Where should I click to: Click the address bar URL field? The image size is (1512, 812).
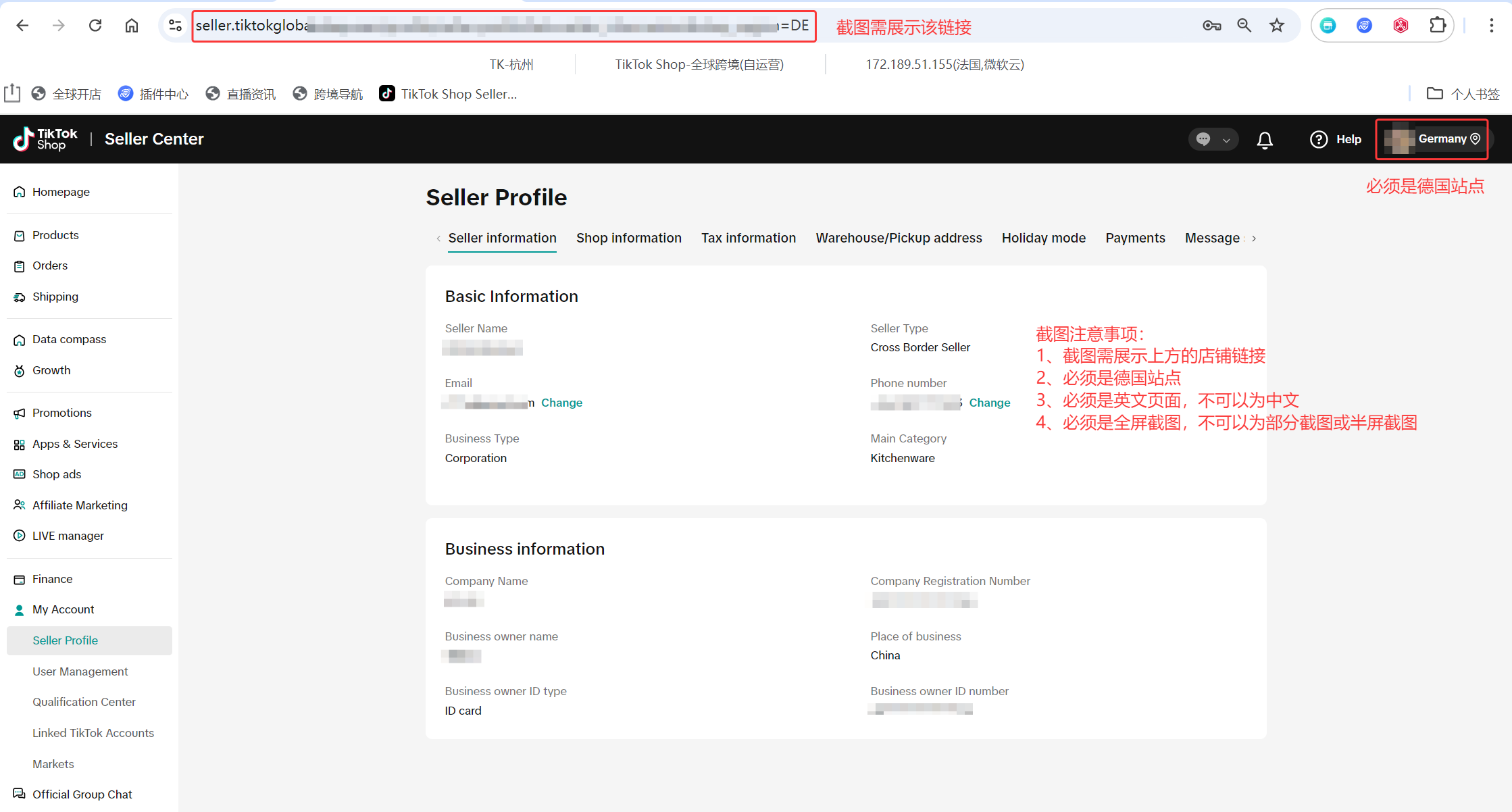tap(503, 26)
